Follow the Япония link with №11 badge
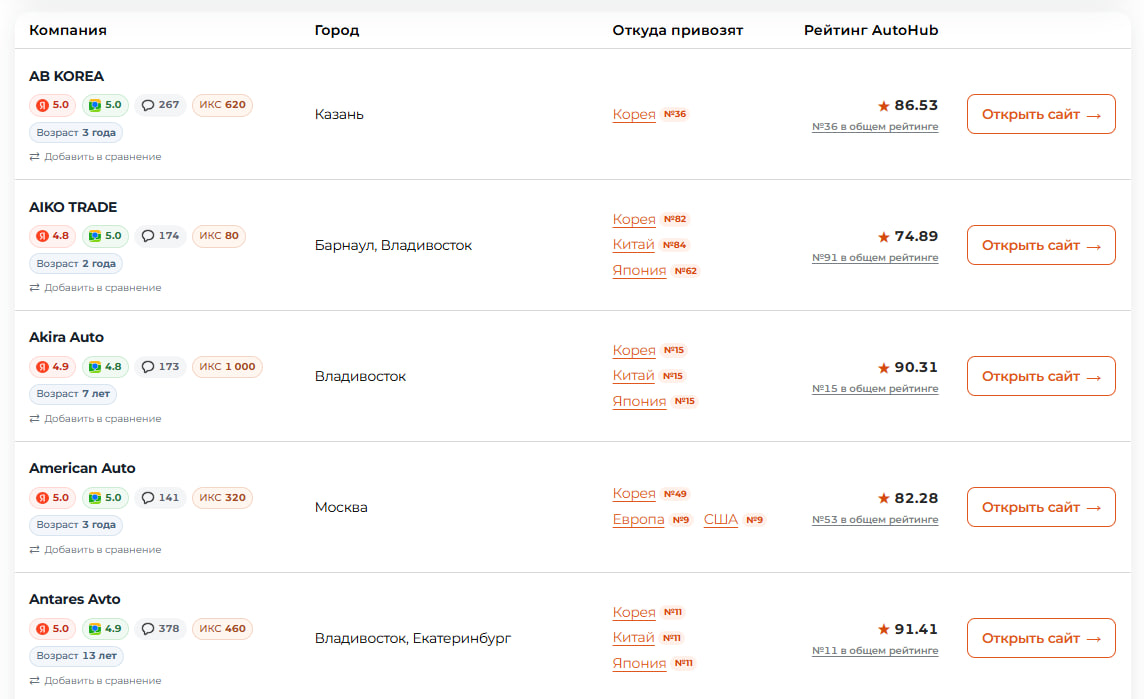 tap(639, 663)
